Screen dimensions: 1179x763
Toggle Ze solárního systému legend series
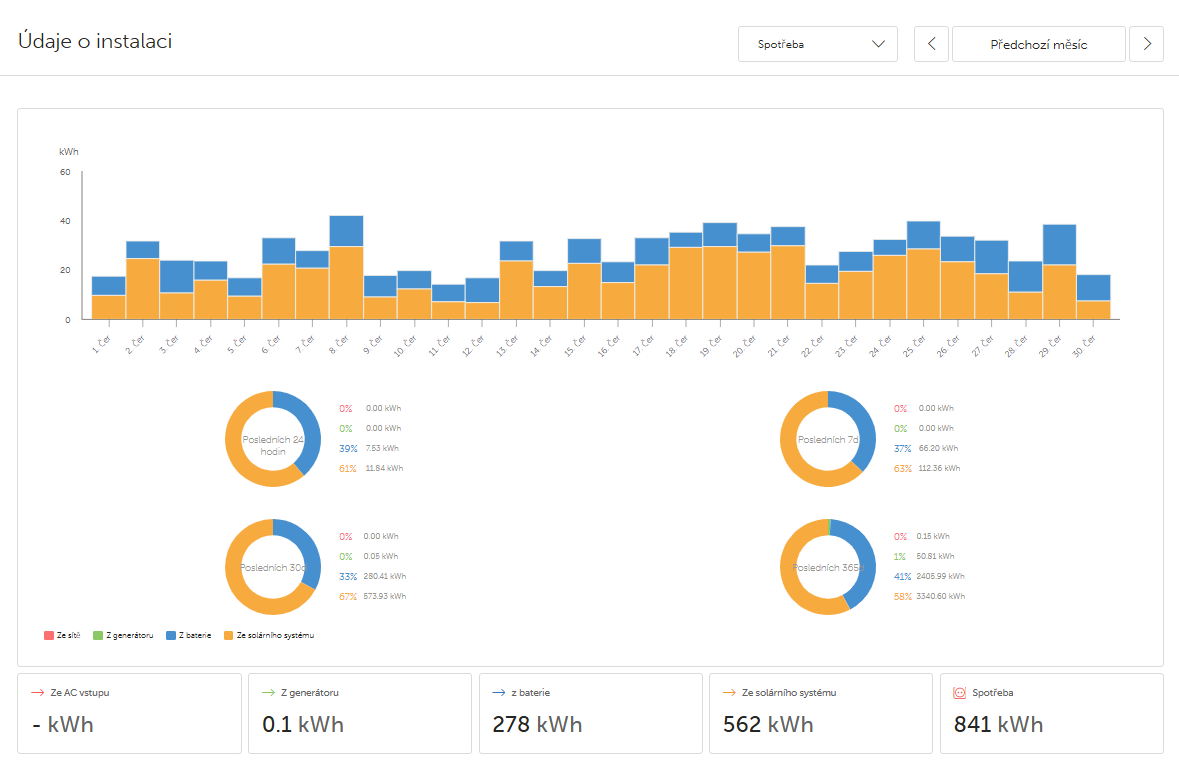point(269,635)
